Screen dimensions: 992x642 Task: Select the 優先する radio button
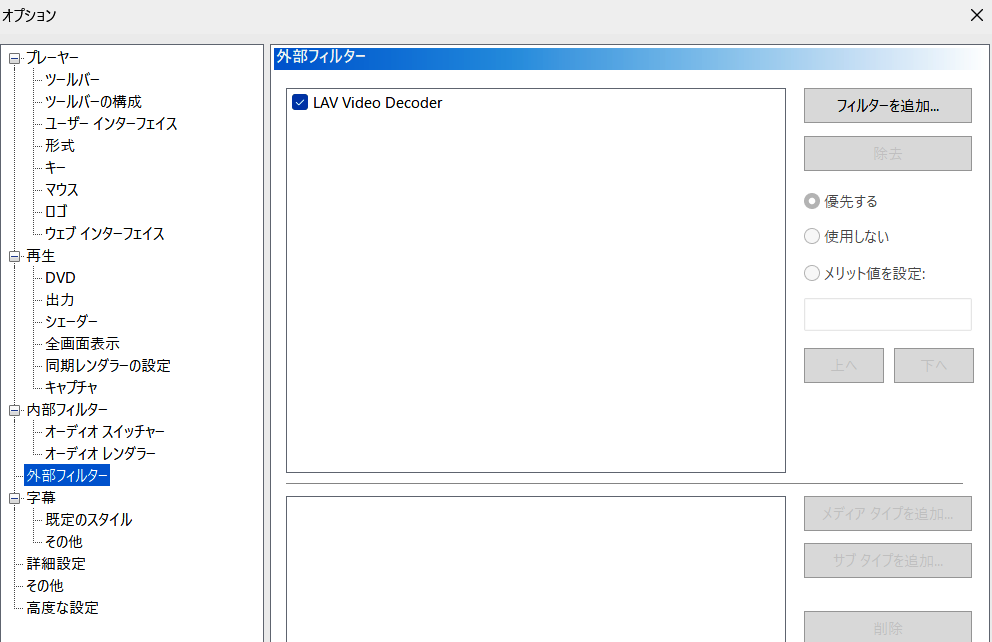click(812, 201)
